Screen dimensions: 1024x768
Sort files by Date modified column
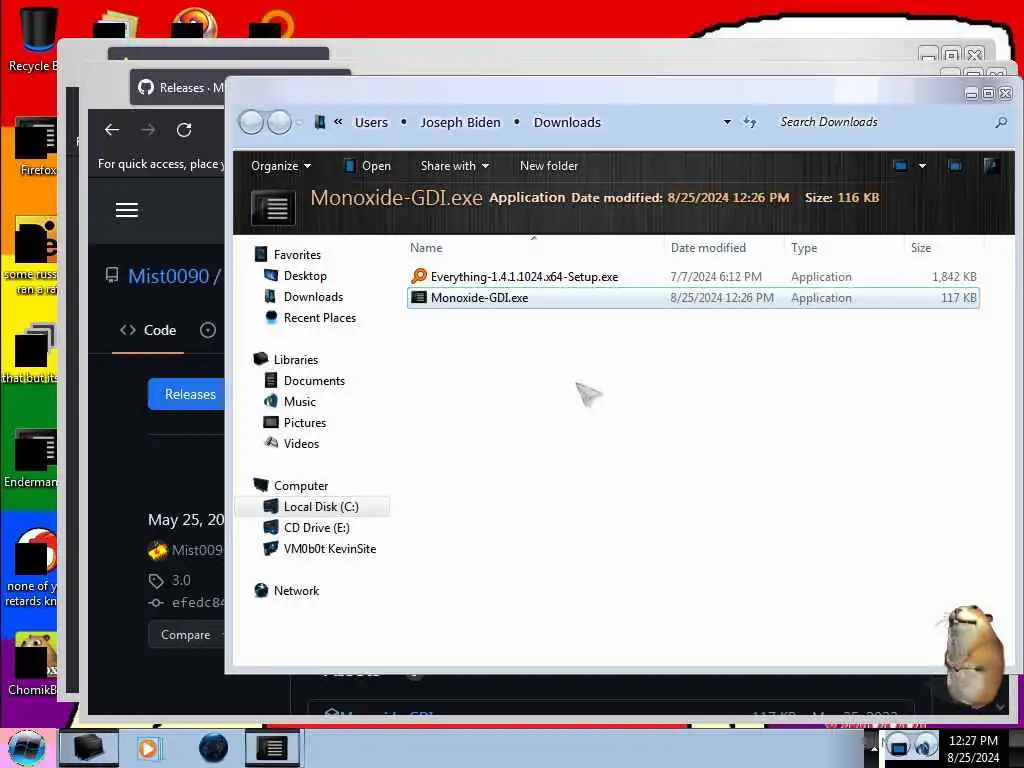[x=708, y=248]
